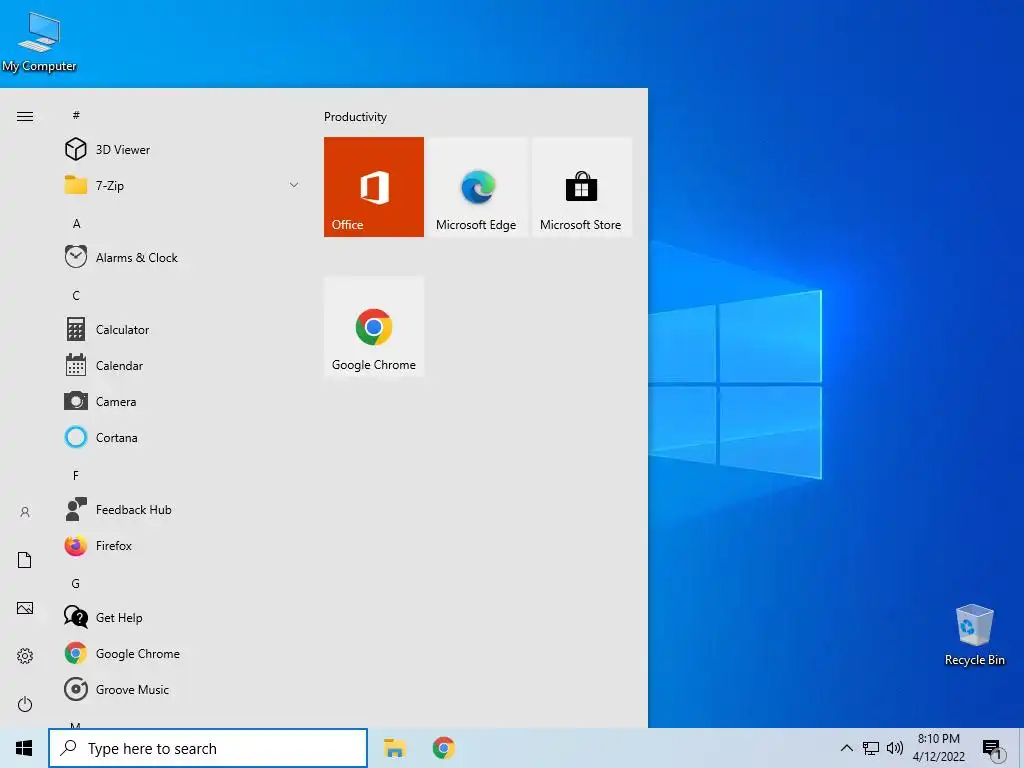Expand the 7-Zip folder chevron
This screenshot has height=768, width=1024.
[x=294, y=185]
